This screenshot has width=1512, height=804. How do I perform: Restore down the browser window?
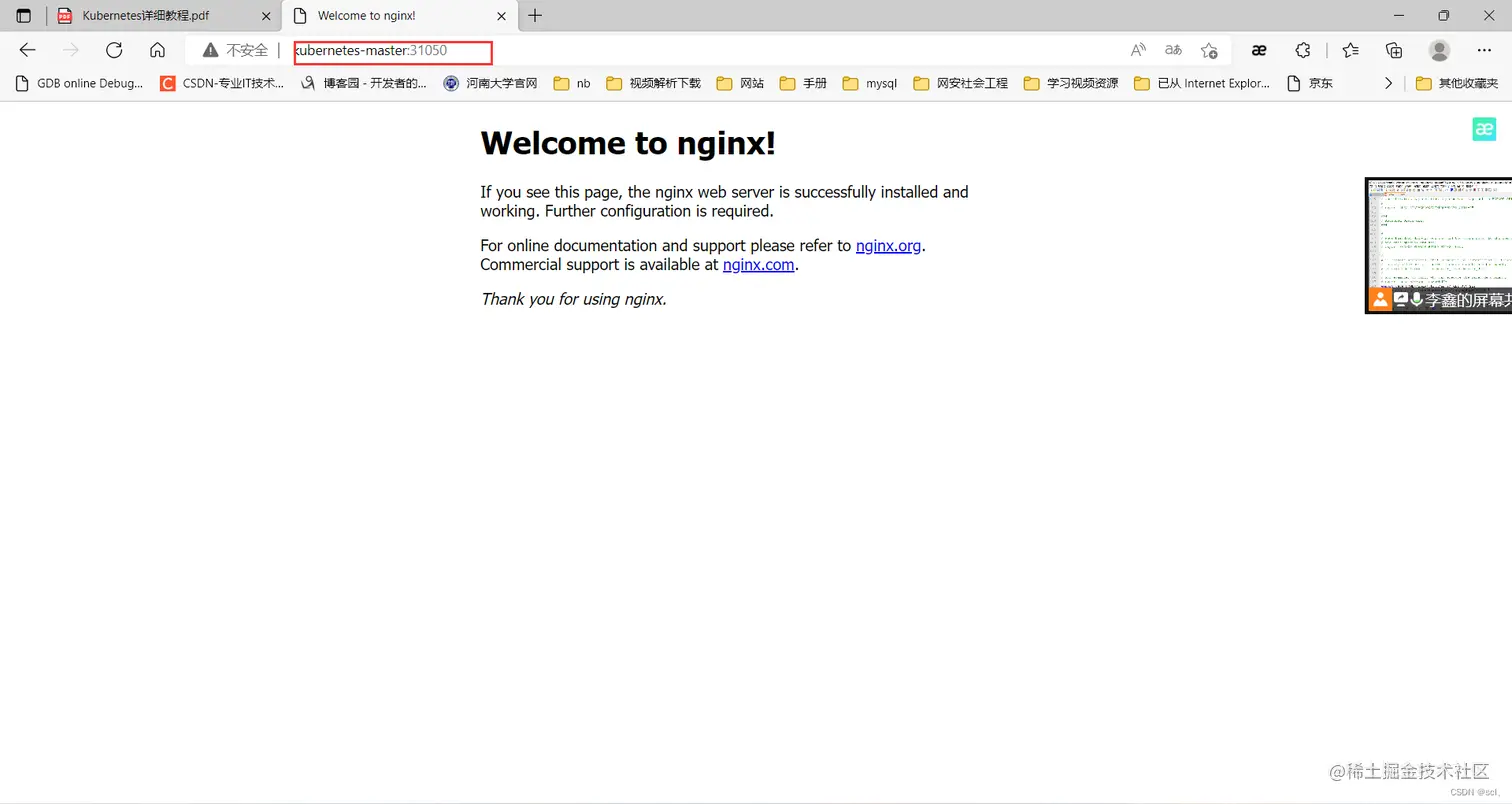[1443, 16]
